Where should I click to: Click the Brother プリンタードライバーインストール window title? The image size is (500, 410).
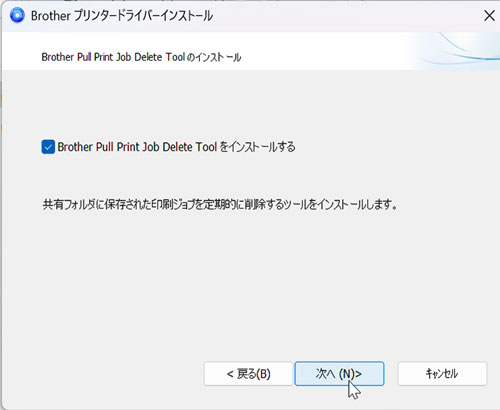pyautogui.click(x=122, y=16)
